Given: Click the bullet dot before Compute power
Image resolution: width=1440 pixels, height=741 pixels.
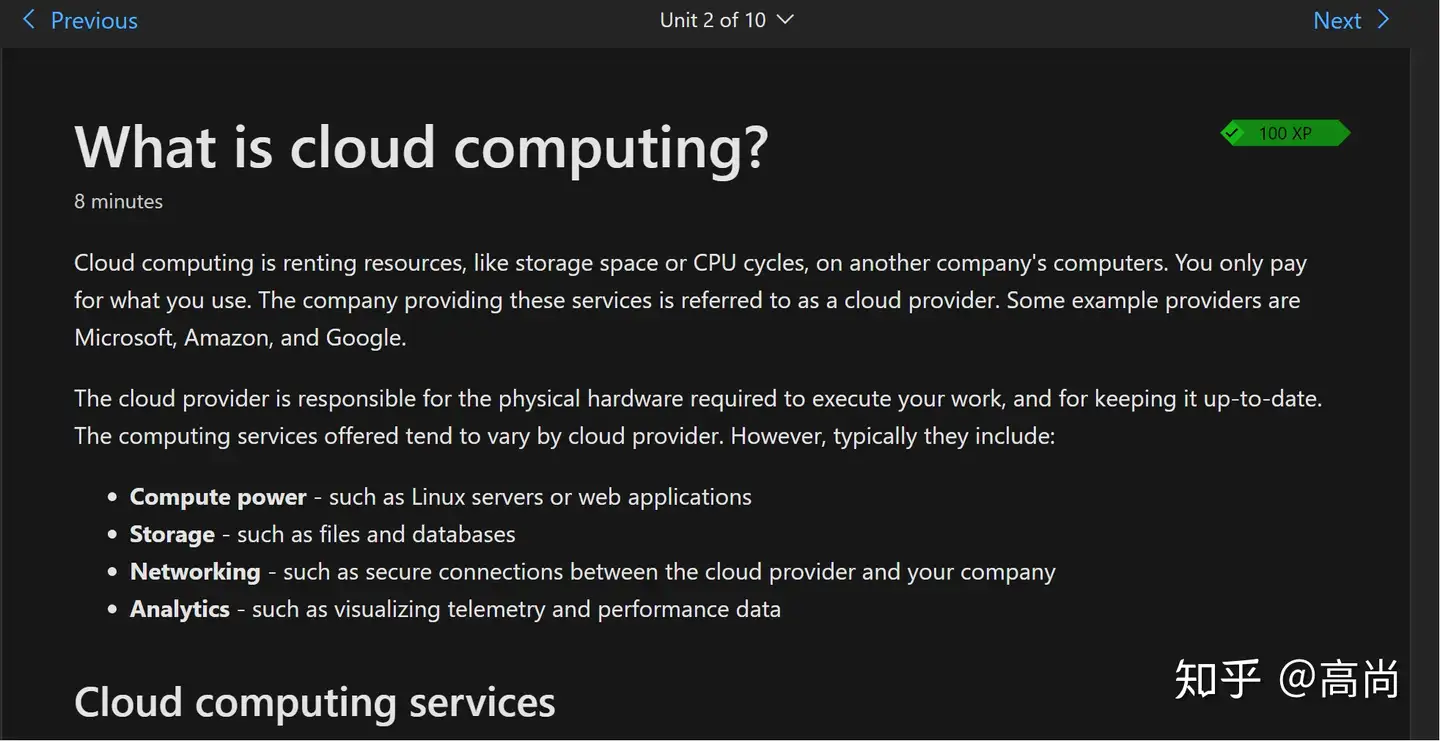Looking at the screenshot, I should (113, 498).
